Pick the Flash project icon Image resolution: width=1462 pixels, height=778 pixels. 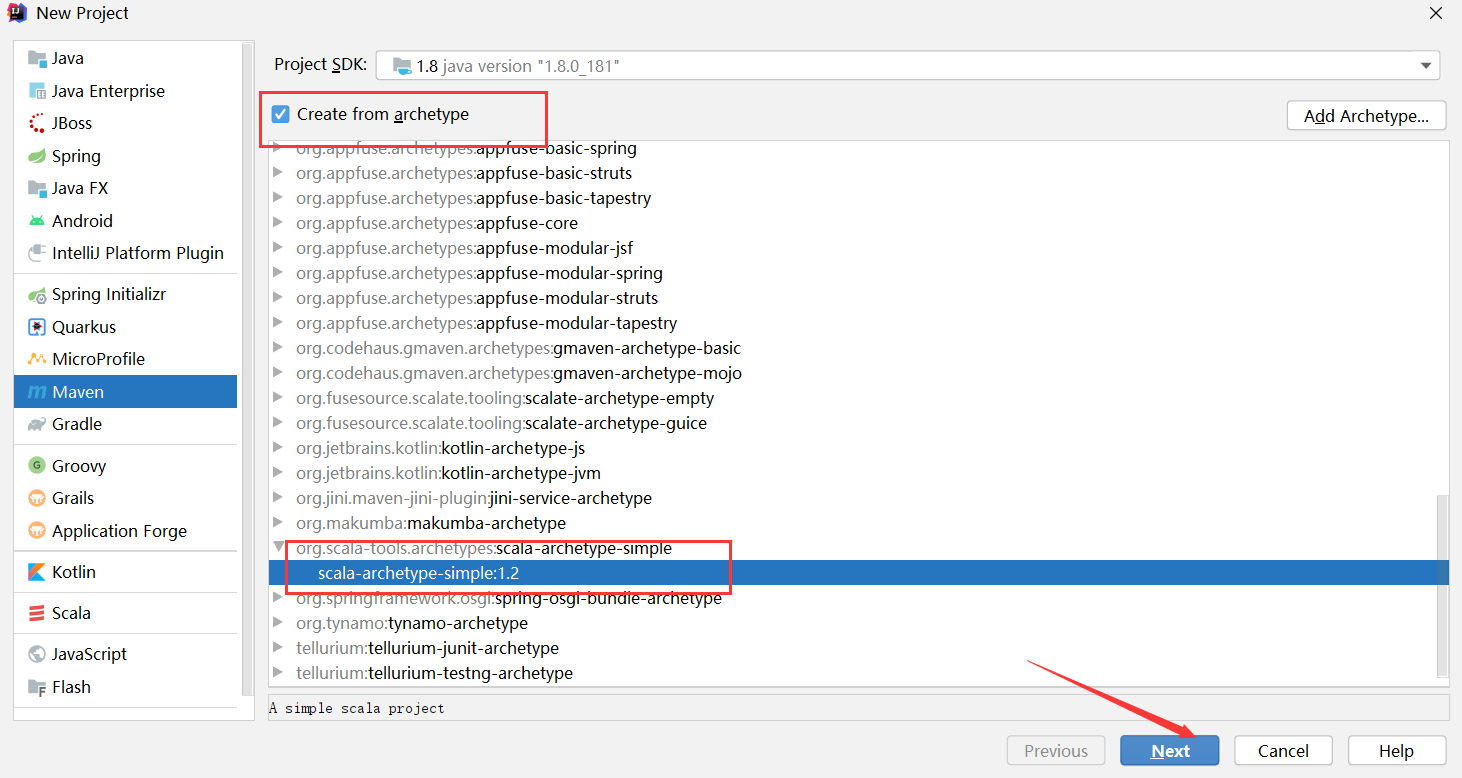pos(37,687)
